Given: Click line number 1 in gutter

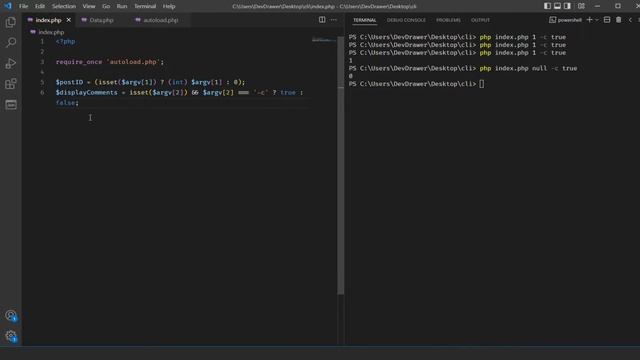Looking at the screenshot, I should [x=42, y=41].
